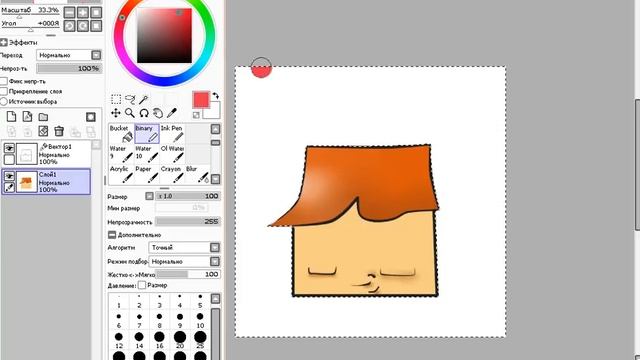This screenshot has height=360, width=640.
Task: Choose the Oil Water brush
Action: pyautogui.click(x=172, y=153)
